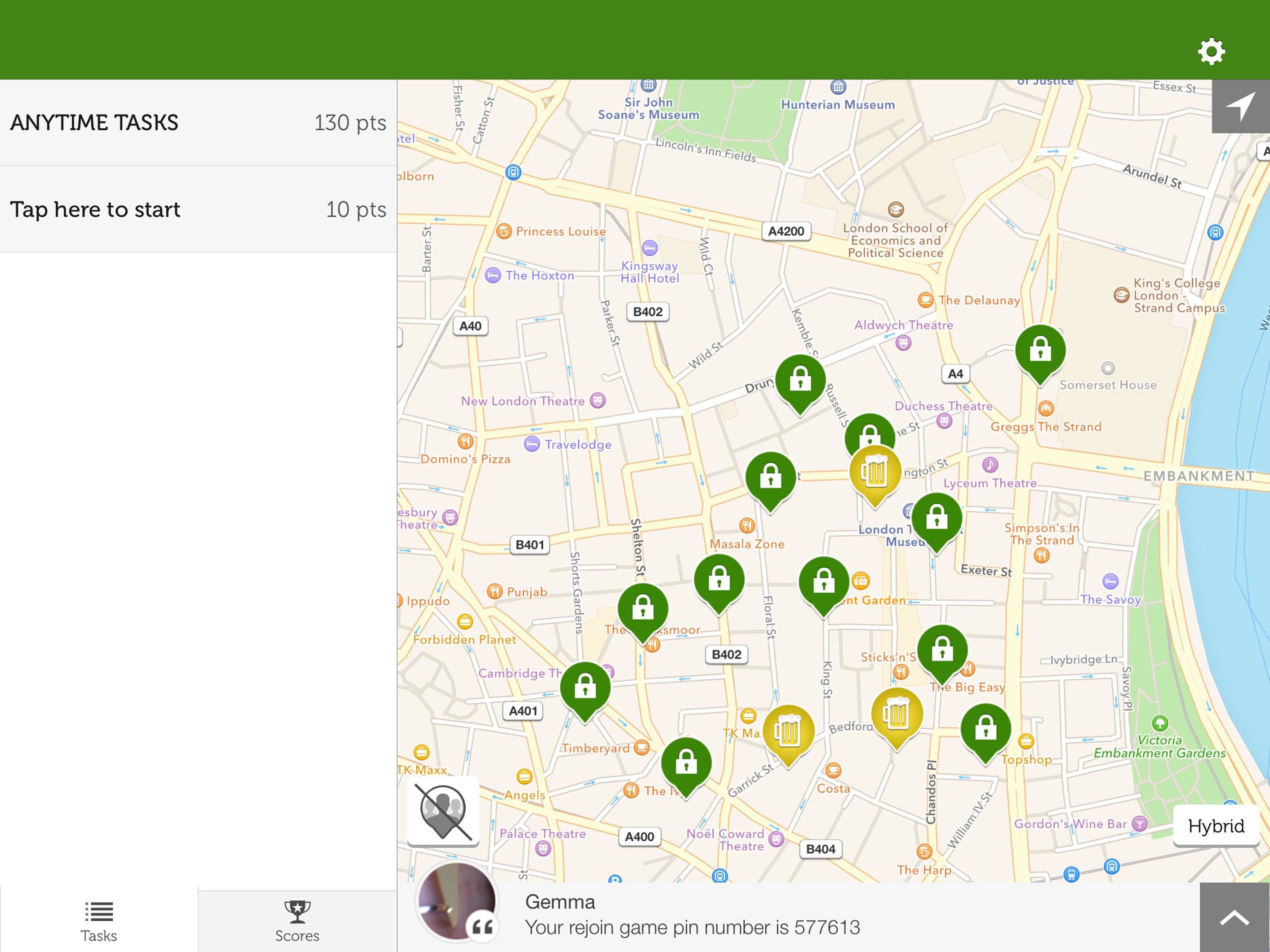Read Gemma's rejoin pin message
This screenshot has height=952, width=1270.
click(692, 927)
